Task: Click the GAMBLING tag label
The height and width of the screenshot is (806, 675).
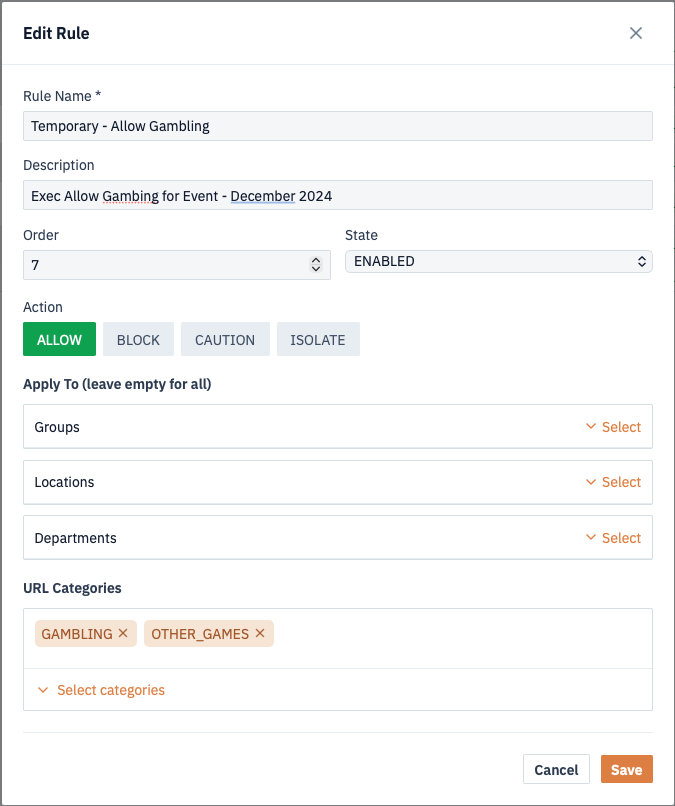Action: tap(77, 634)
